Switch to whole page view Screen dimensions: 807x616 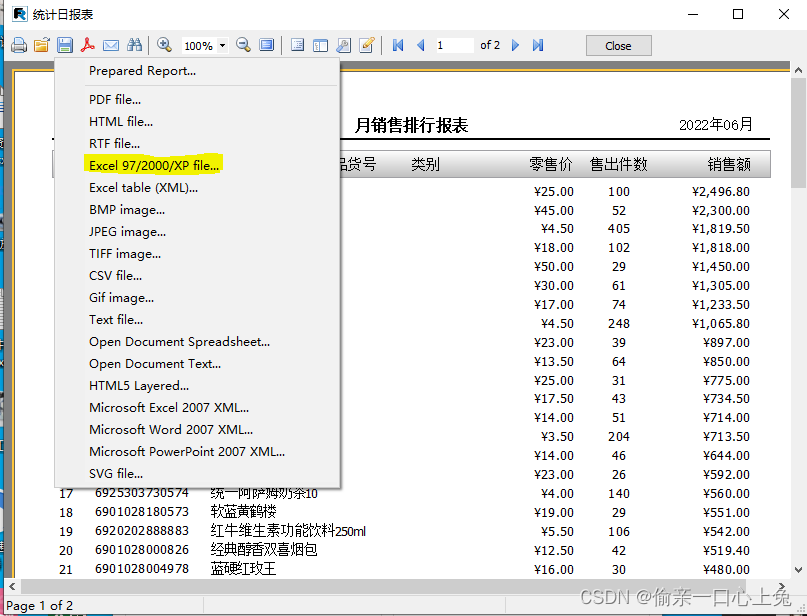tap(265, 44)
